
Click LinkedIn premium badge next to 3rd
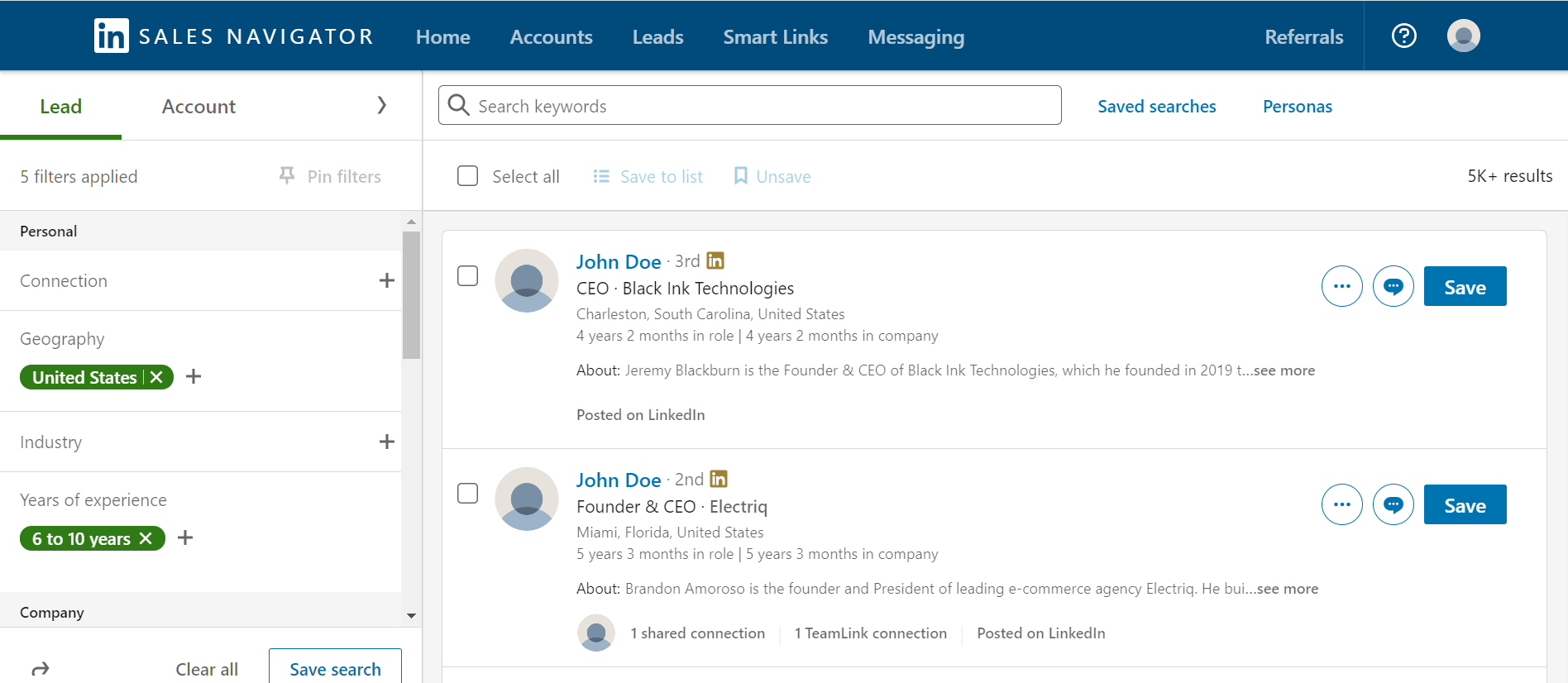pos(715,260)
